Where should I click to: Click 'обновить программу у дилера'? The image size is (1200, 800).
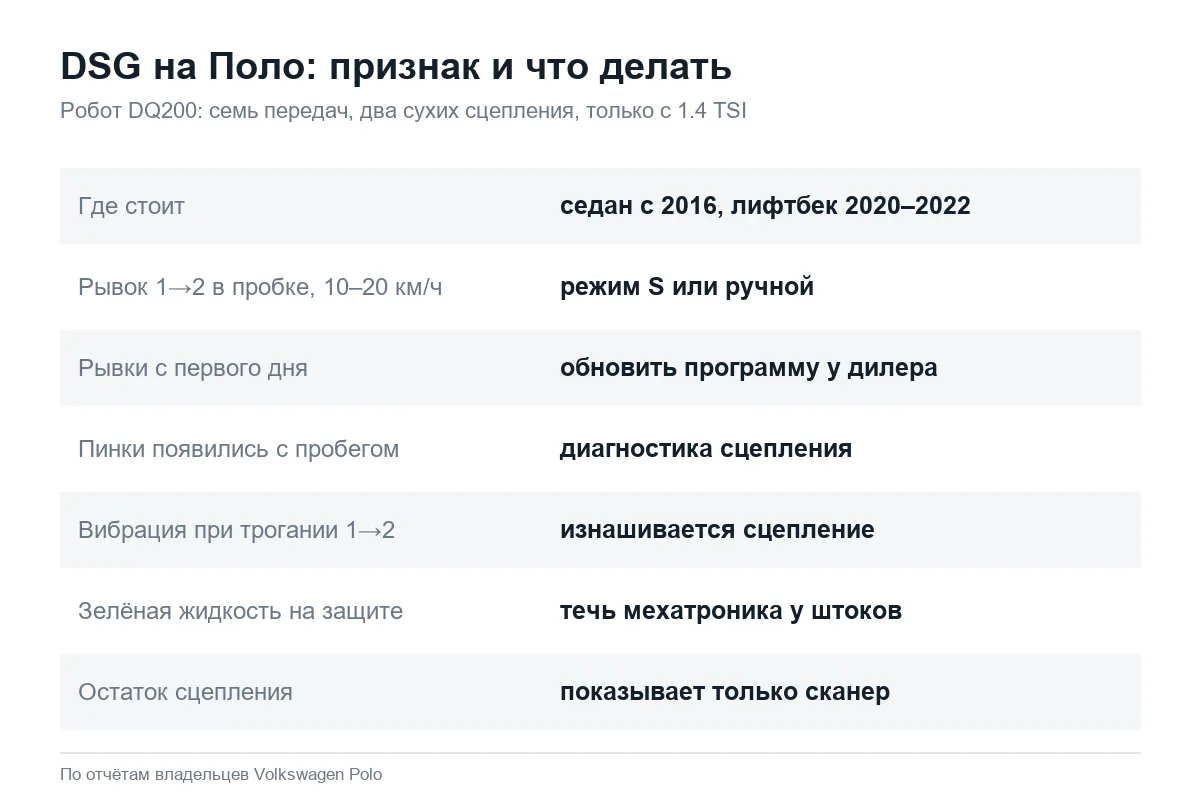[x=749, y=368]
